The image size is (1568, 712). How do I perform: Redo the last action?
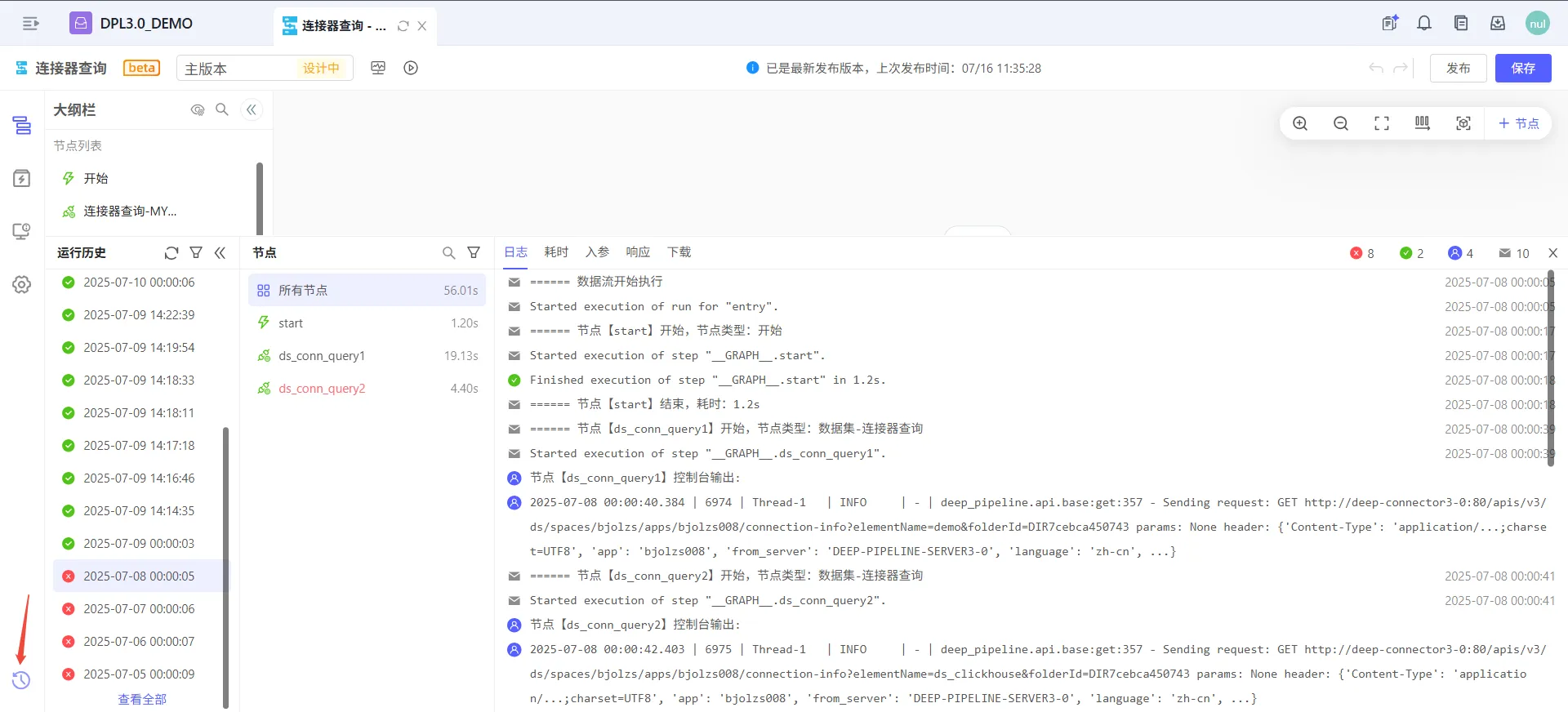pyautogui.click(x=1401, y=68)
